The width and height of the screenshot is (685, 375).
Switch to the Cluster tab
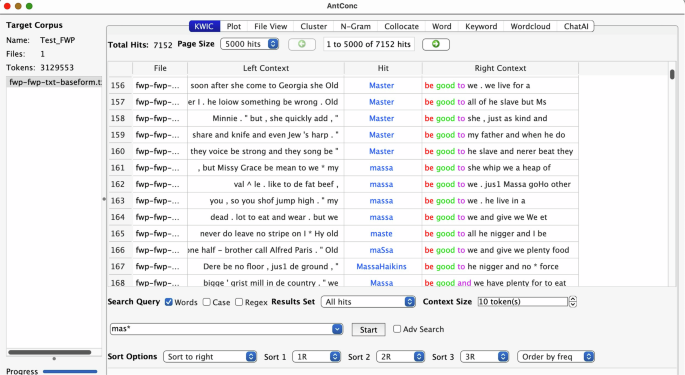coord(313,26)
